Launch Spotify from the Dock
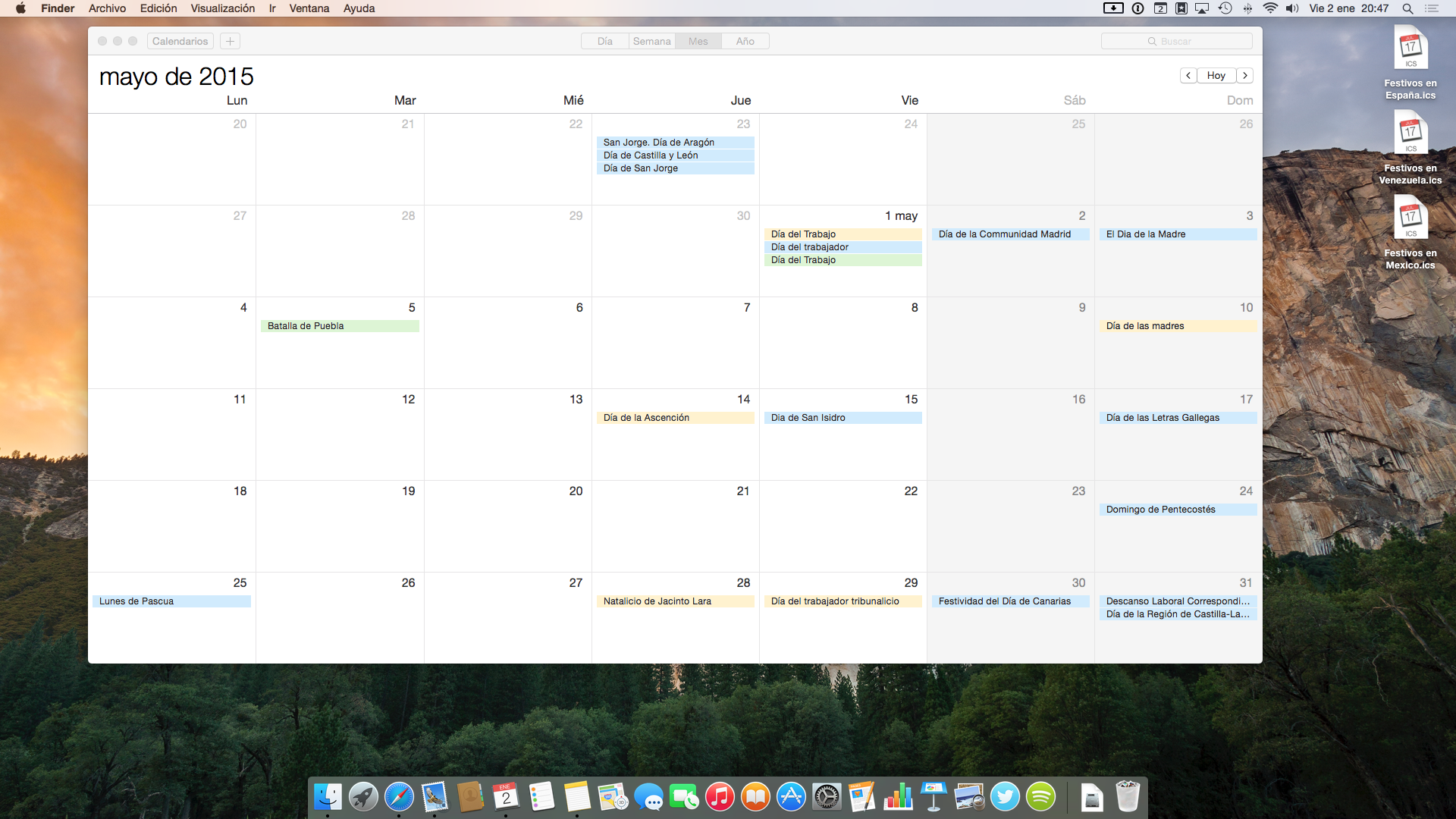The height and width of the screenshot is (819, 1456). [1040, 797]
